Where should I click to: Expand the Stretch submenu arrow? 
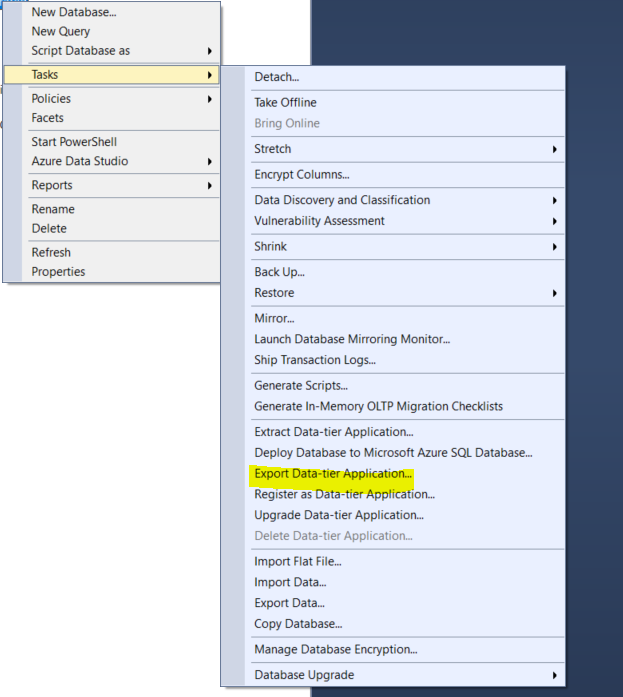click(x=554, y=149)
